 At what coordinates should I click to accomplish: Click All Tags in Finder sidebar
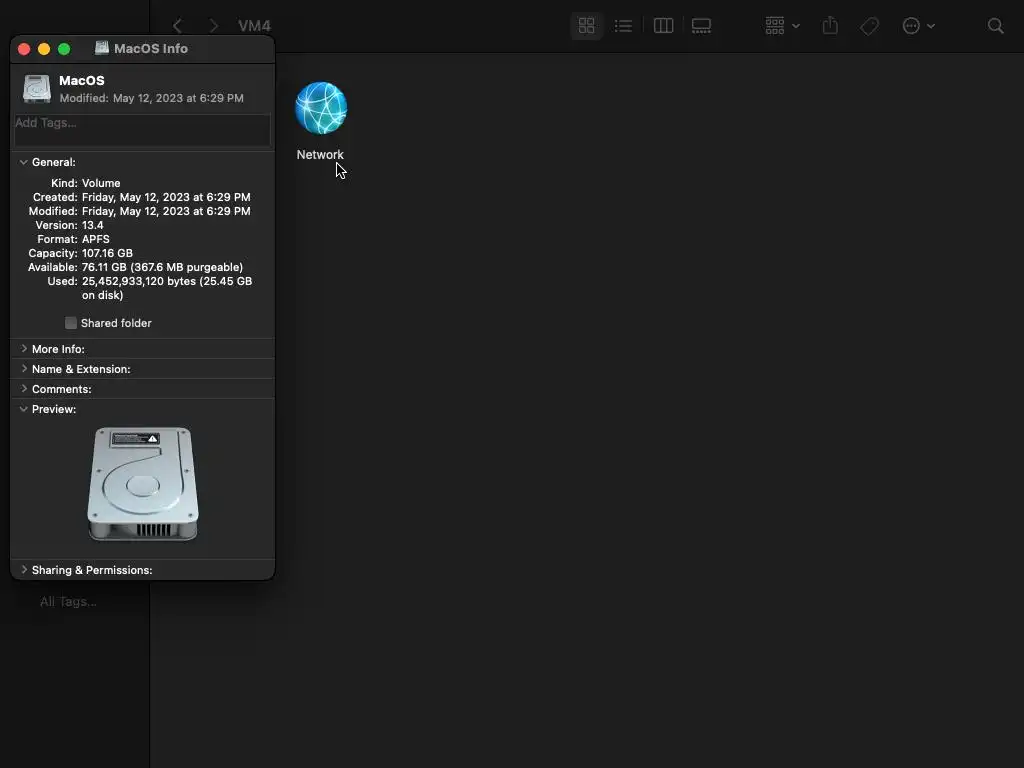(x=68, y=601)
